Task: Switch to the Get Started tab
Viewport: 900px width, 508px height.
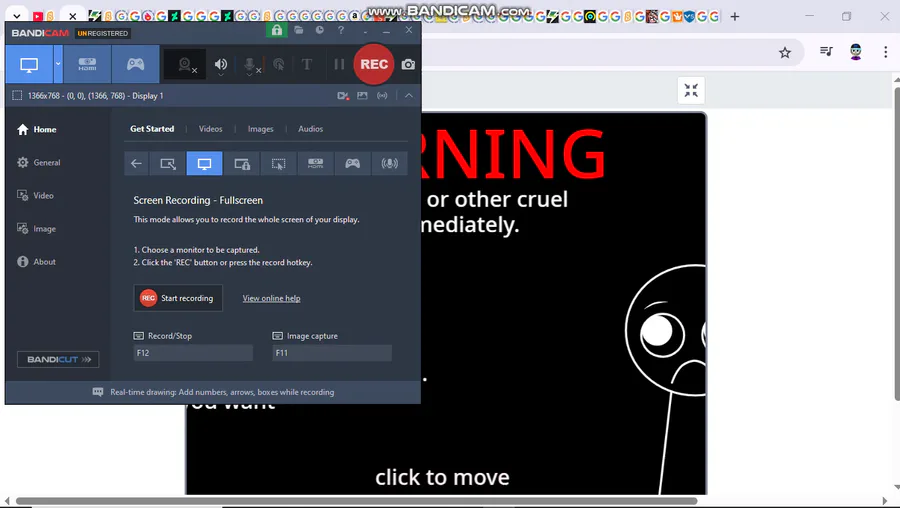Action: (152, 129)
